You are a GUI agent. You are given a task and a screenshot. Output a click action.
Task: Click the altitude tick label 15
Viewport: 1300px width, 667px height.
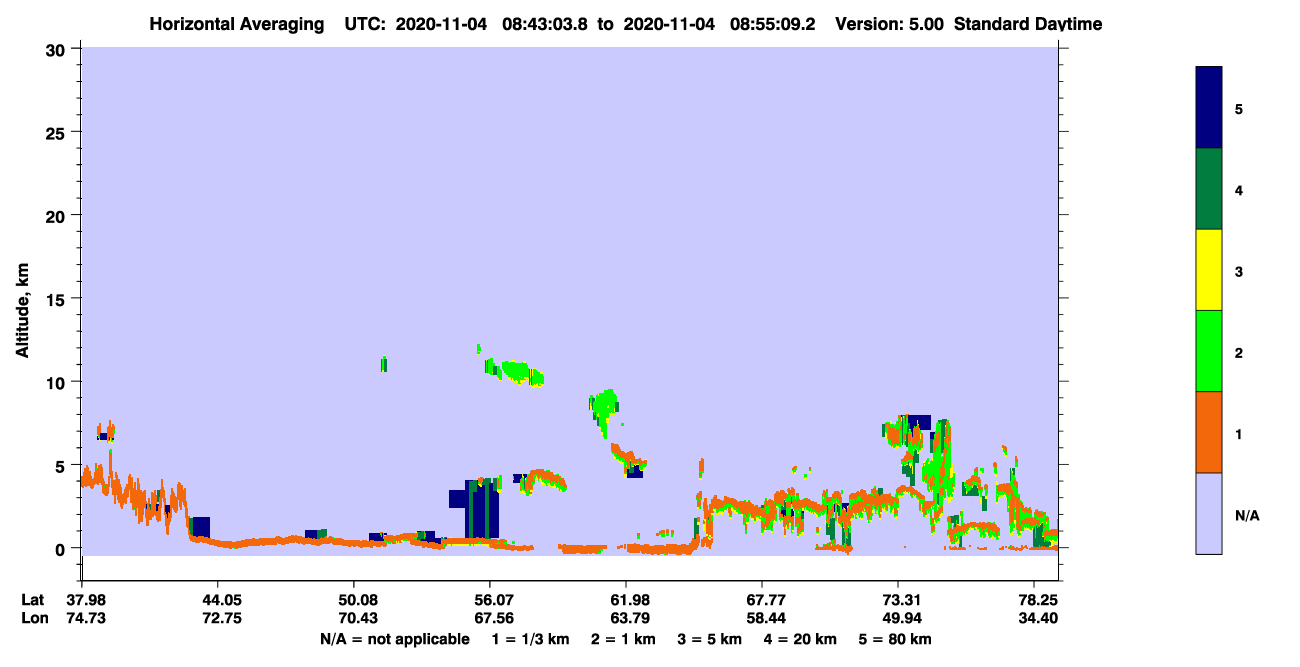point(58,298)
